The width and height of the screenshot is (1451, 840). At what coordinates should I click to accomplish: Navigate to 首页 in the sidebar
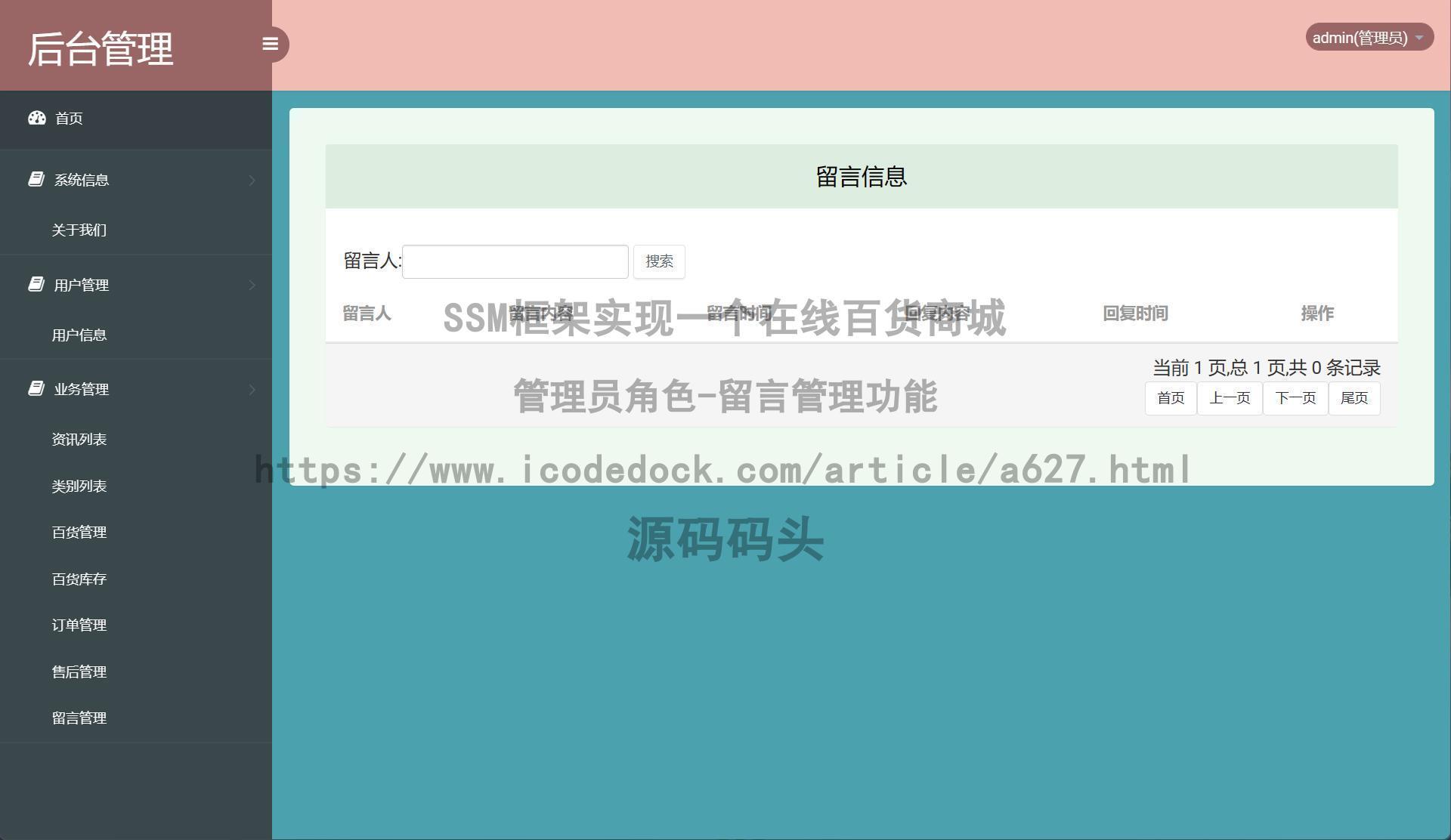click(69, 119)
